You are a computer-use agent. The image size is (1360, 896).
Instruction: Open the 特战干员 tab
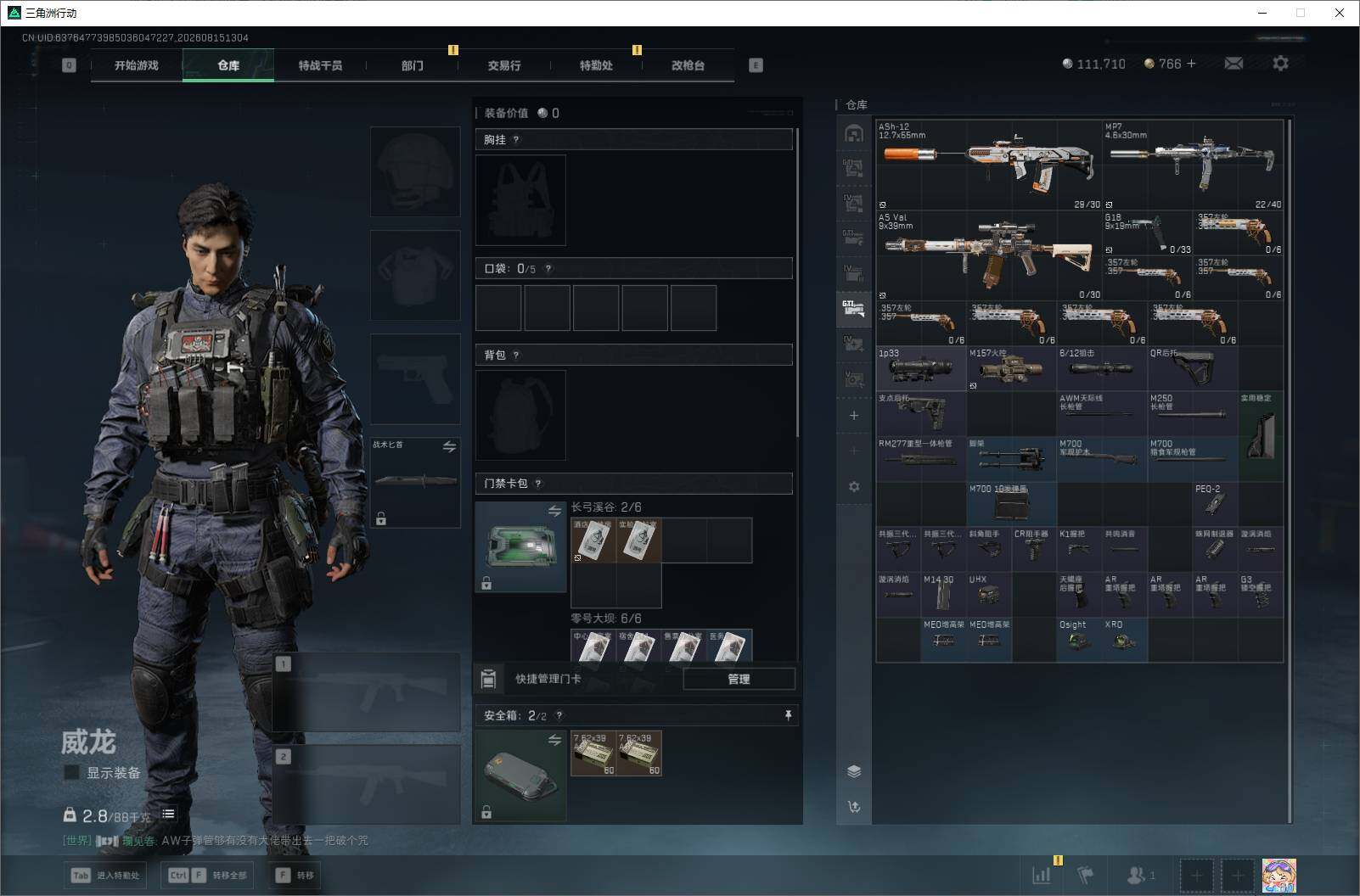pyautogui.click(x=320, y=65)
